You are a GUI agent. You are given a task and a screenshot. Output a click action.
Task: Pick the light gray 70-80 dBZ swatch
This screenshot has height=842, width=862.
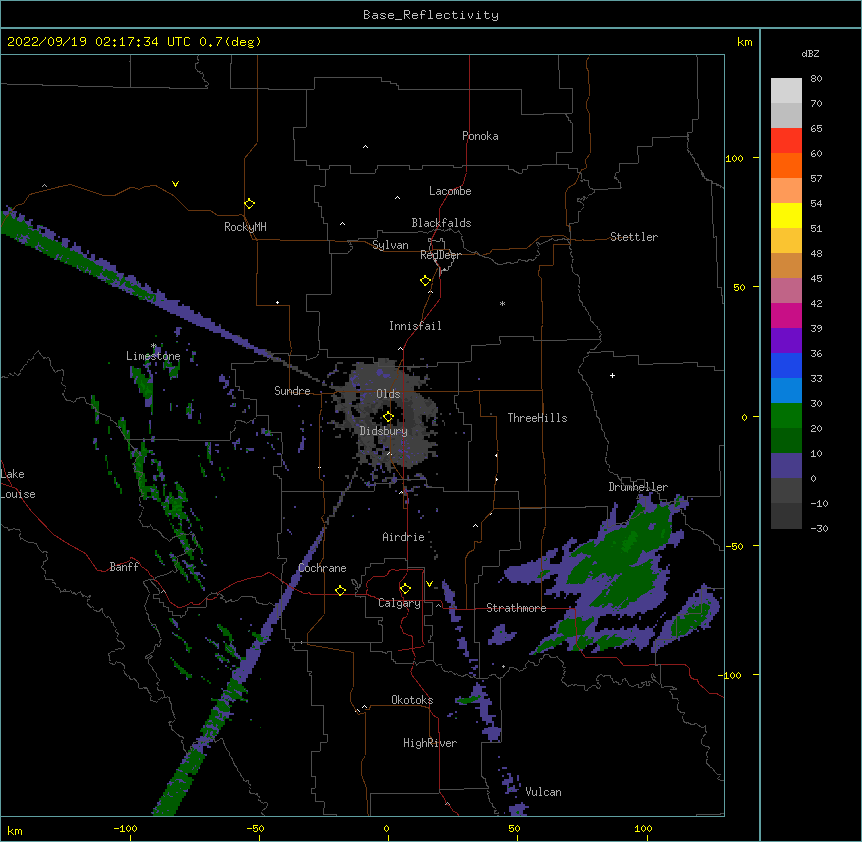click(x=786, y=90)
